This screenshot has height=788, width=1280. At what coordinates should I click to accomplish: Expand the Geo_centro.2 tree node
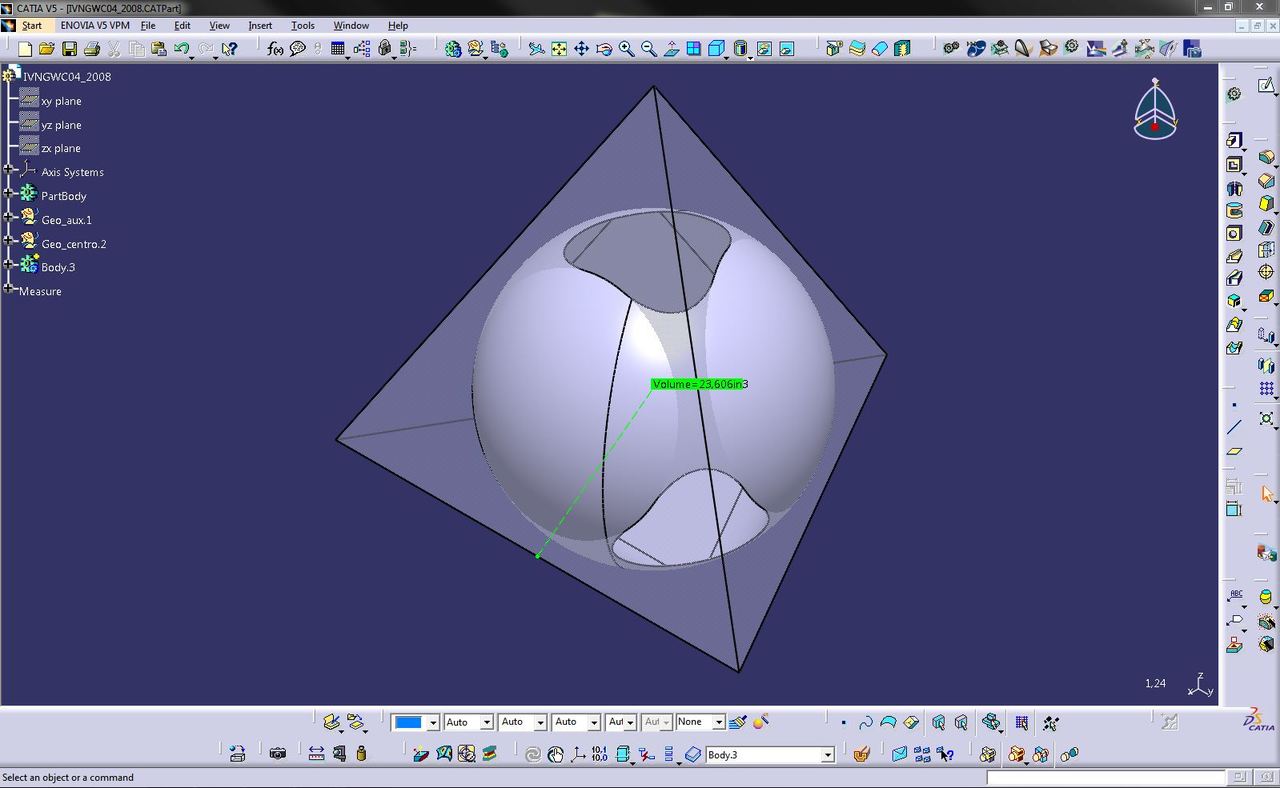pyautogui.click(x=8, y=241)
